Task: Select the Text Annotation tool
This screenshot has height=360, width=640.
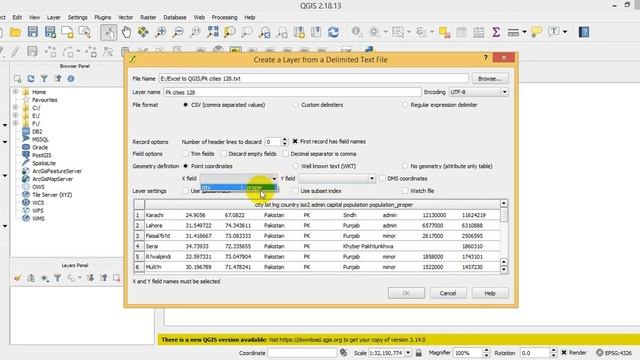Action: tap(554, 32)
